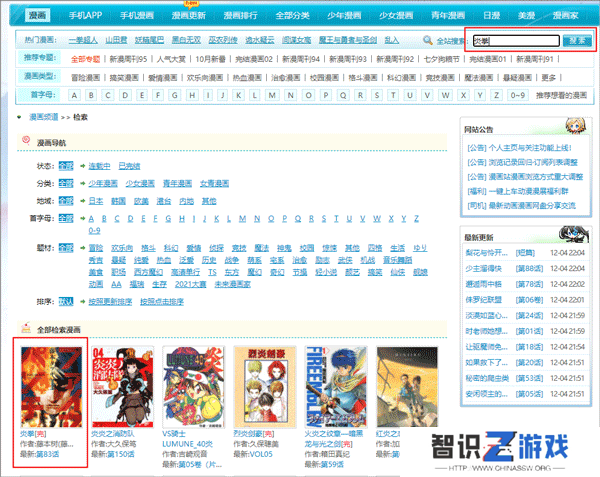The image size is (600, 477).
Task: Open the FIRE EMBLEM 火炎之纹章 cover thumbnail
Action: click(x=336, y=387)
